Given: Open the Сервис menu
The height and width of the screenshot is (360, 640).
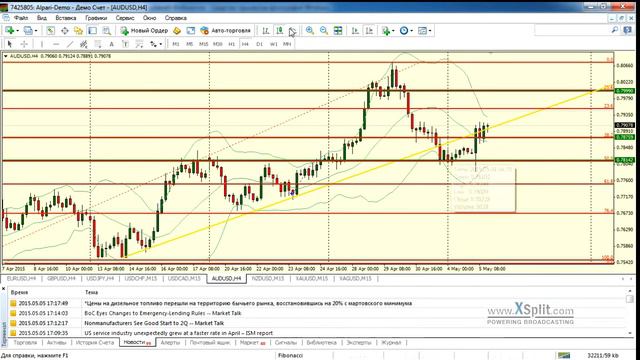Looking at the screenshot, I should click(x=125, y=18).
